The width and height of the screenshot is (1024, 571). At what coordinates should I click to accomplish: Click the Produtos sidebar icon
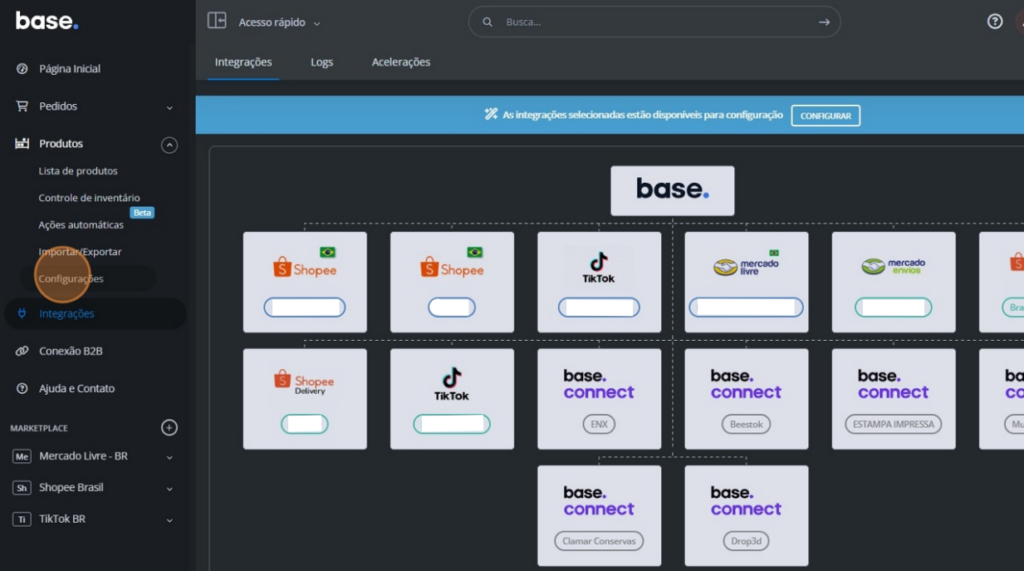coord(22,143)
